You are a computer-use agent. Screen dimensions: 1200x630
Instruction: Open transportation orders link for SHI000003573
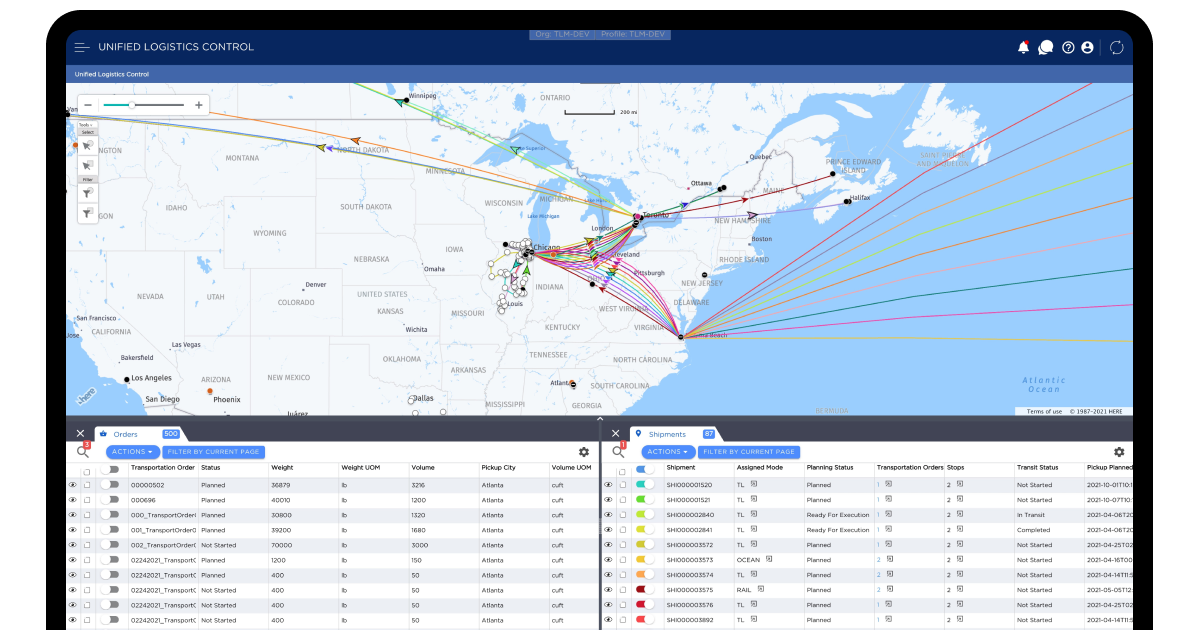(x=878, y=560)
